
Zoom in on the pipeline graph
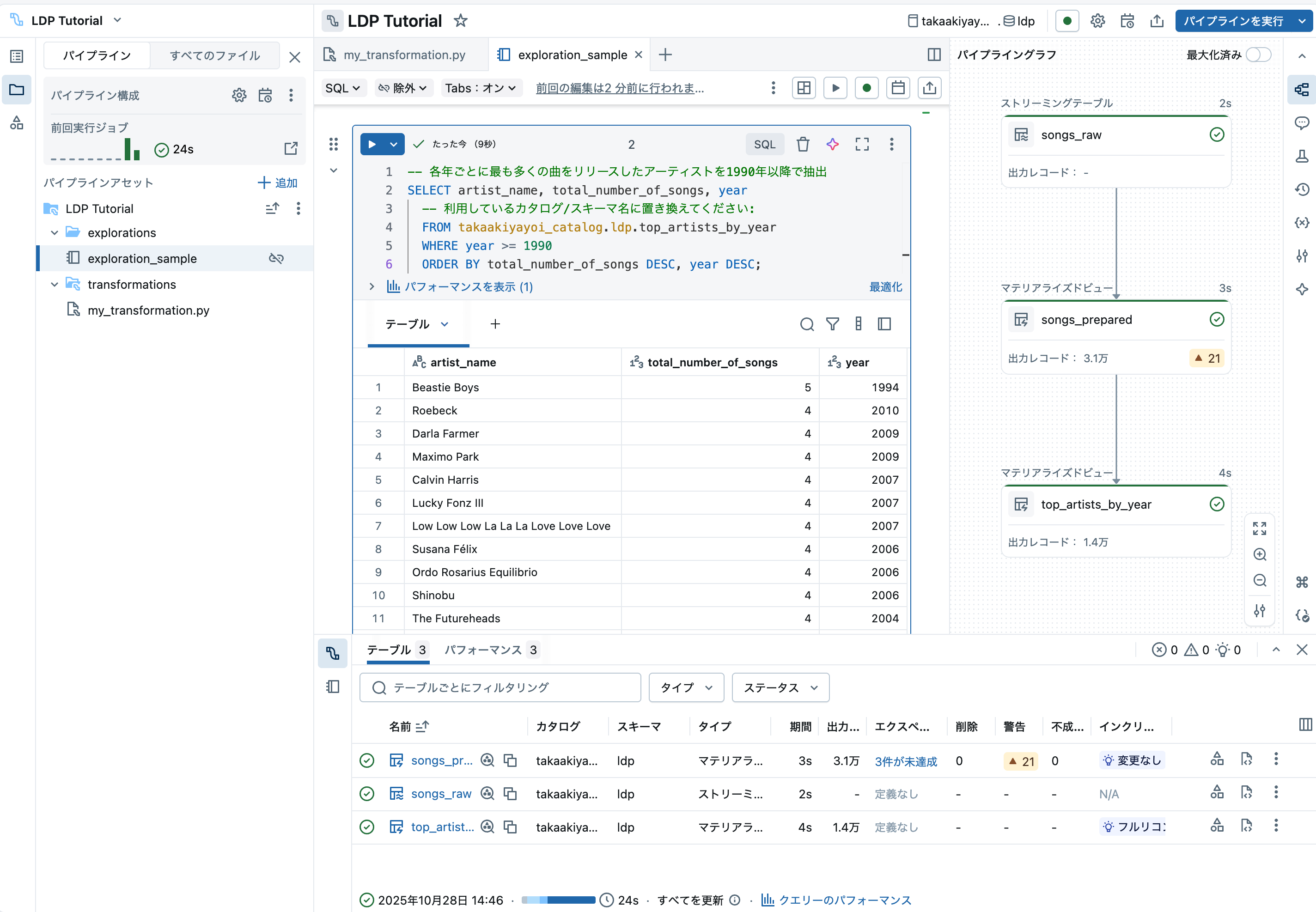point(1260,554)
